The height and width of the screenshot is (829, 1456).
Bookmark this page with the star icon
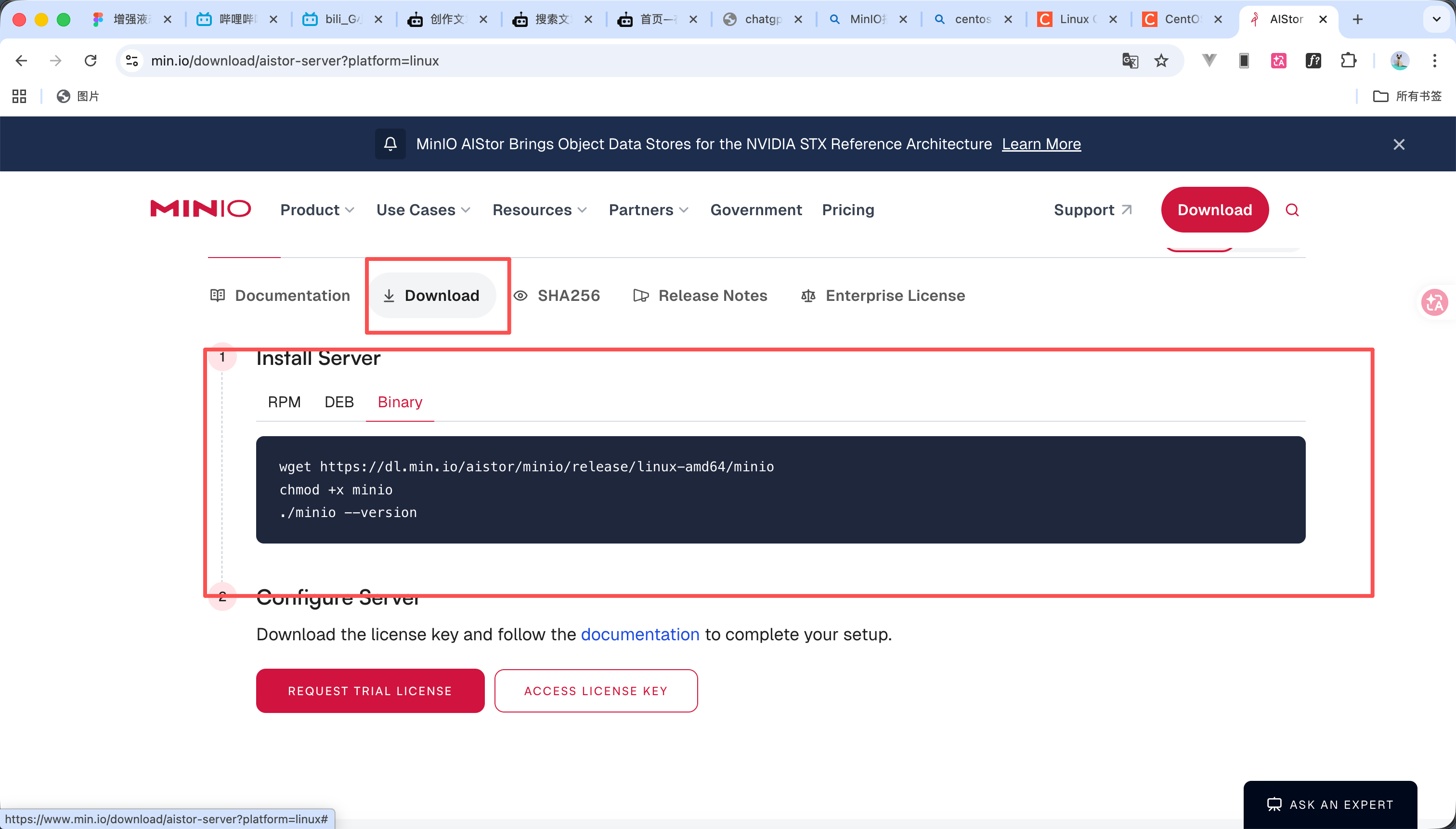click(1161, 60)
